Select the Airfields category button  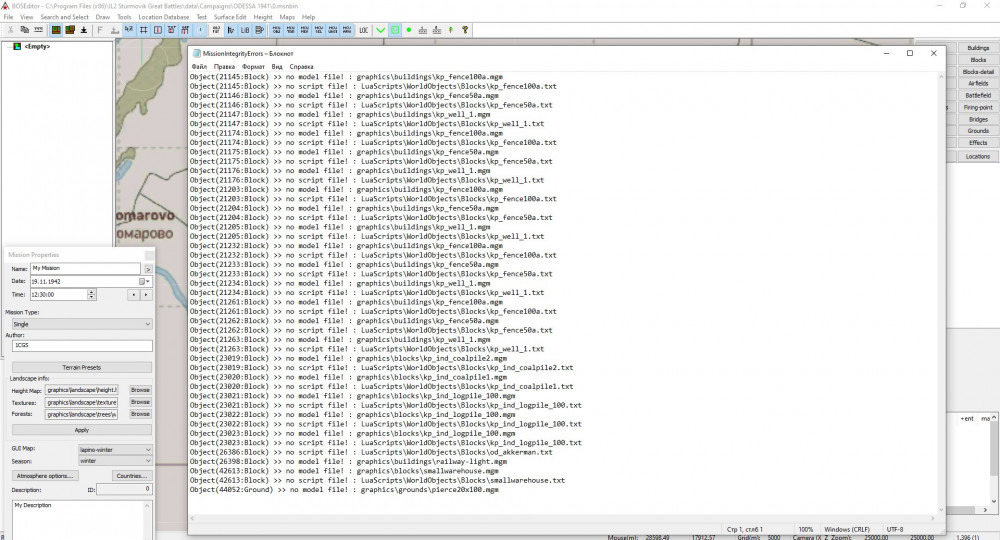pyautogui.click(x=978, y=84)
